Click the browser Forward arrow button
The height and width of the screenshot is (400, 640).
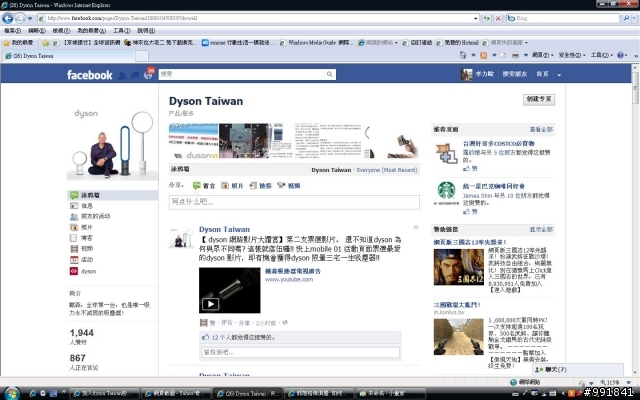pyautogui.click(x=20, y=18)
